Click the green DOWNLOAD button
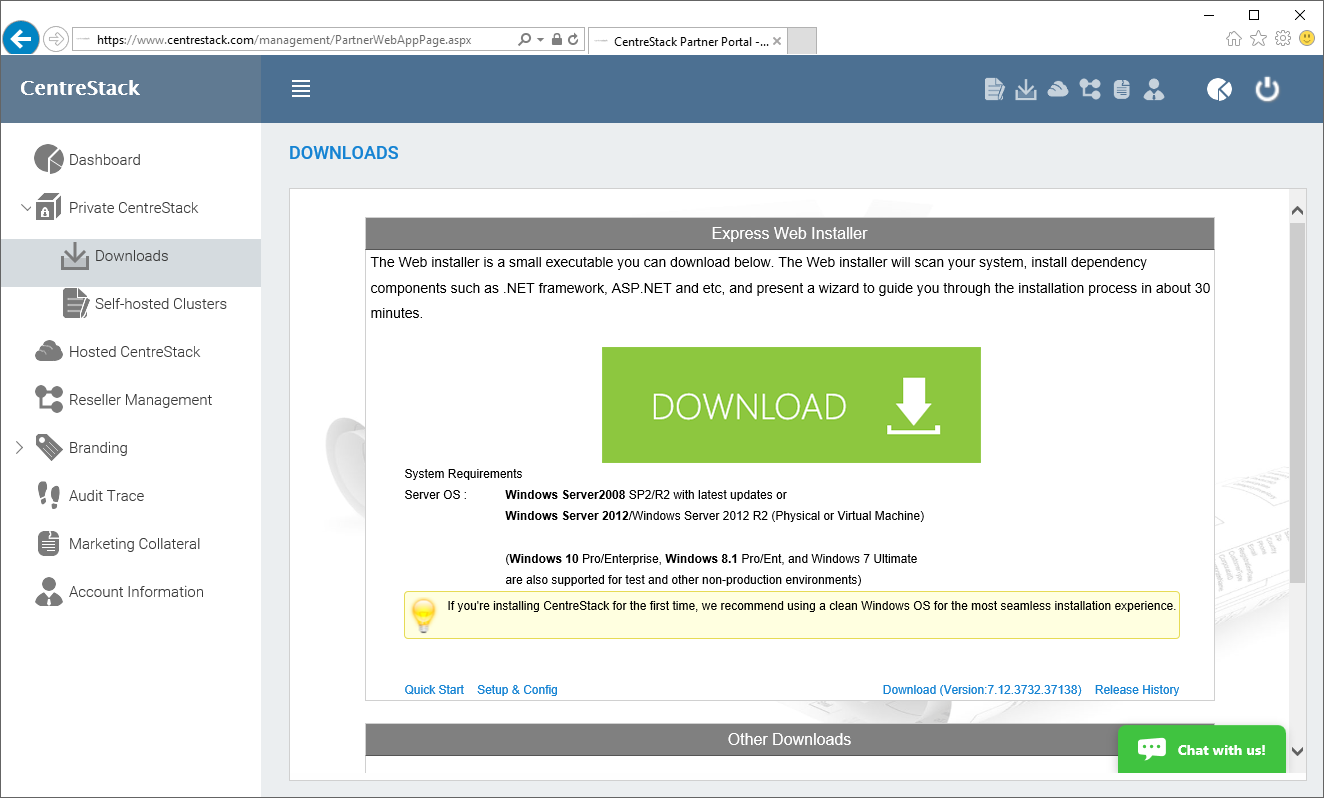The image size is (1324, 798). coord(791,405)
